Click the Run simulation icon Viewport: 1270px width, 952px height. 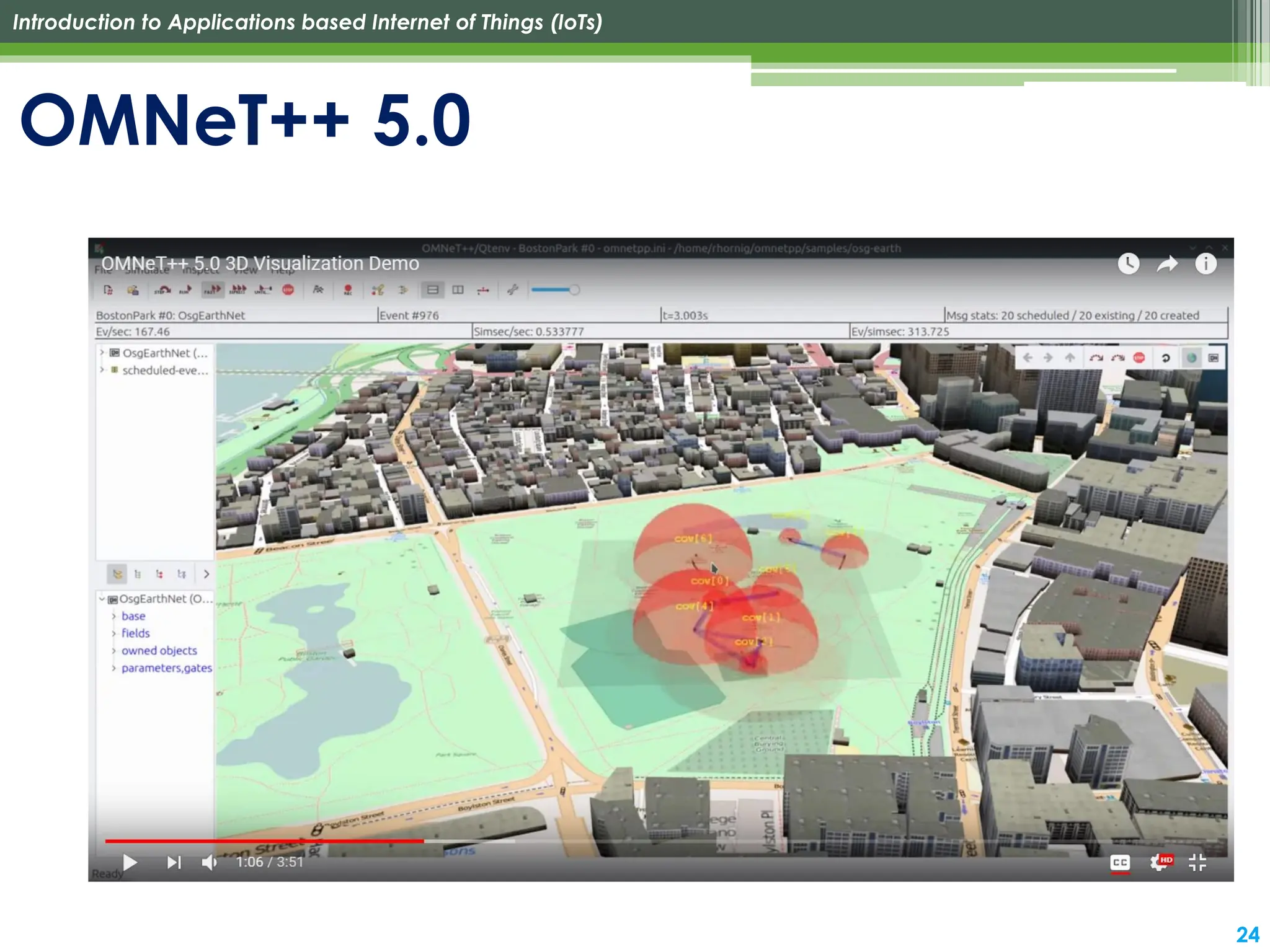[186, 289]
